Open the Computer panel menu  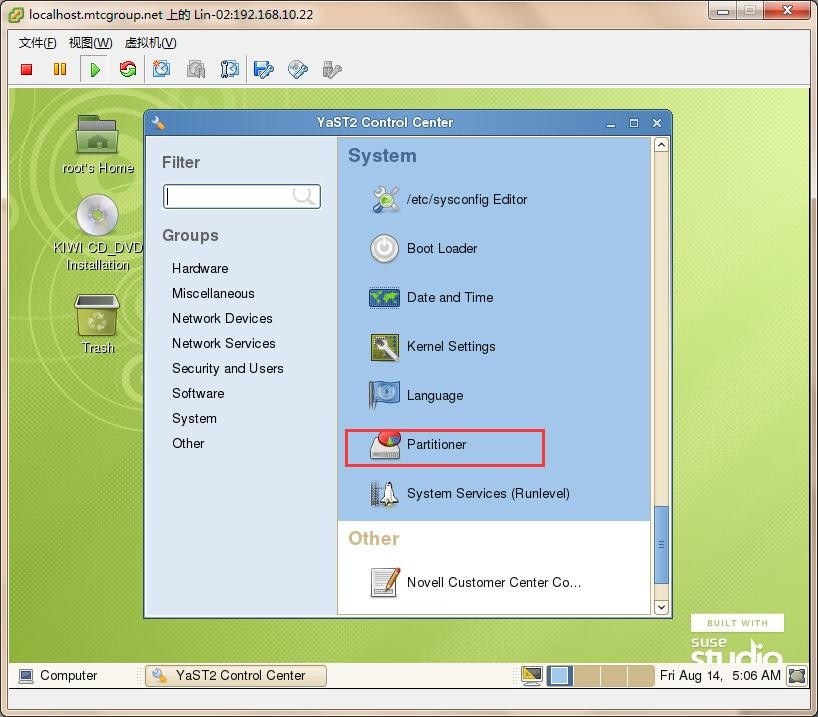pyautogui.click(x=58, y=676)
